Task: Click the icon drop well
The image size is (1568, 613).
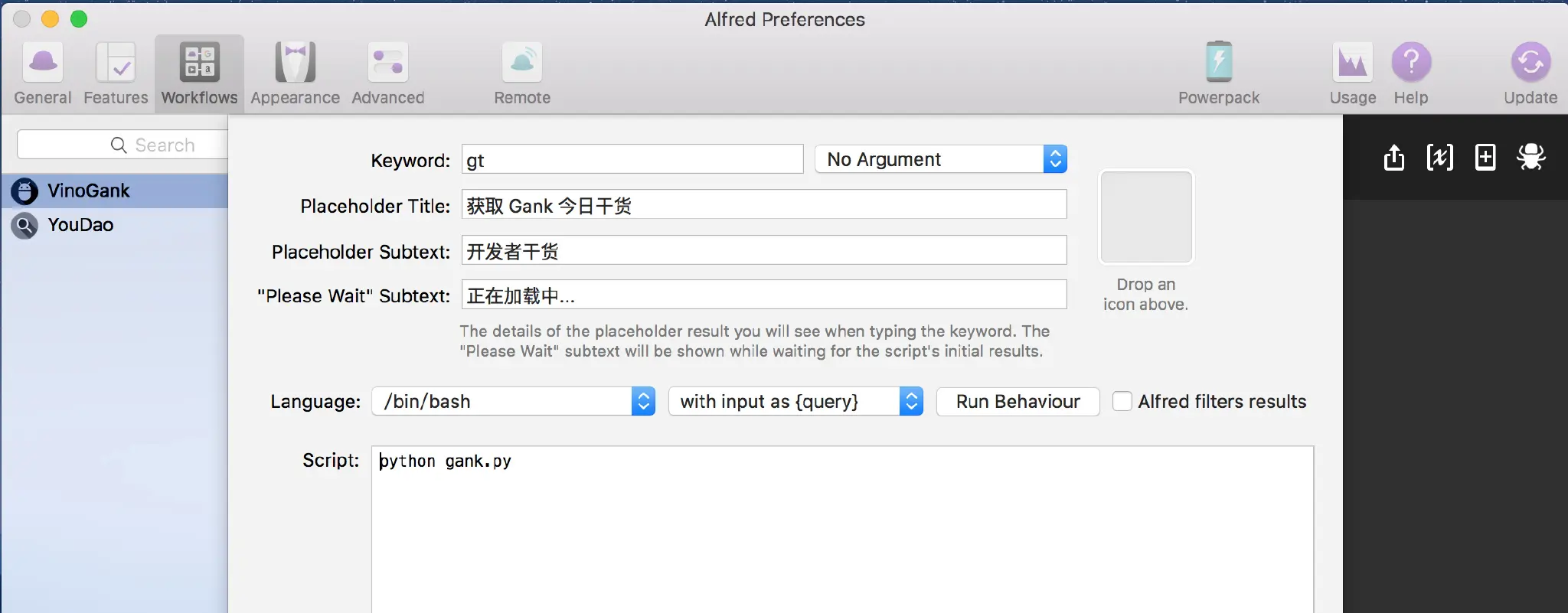Action: (1146, 217)
